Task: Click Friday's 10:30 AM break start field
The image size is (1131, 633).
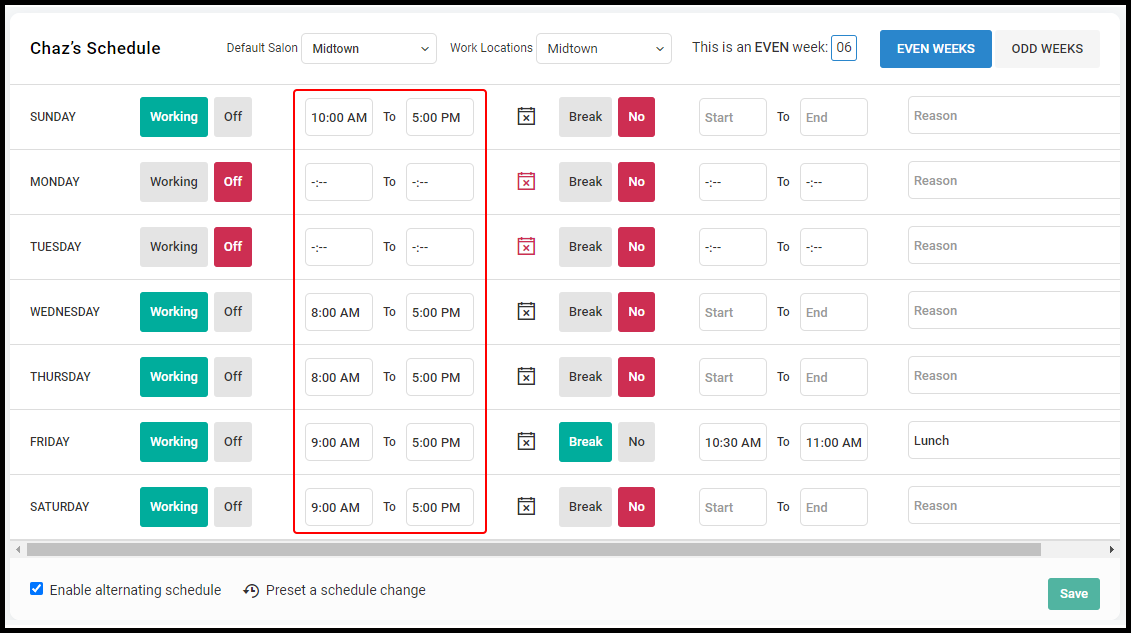Action: coord(732,441)
